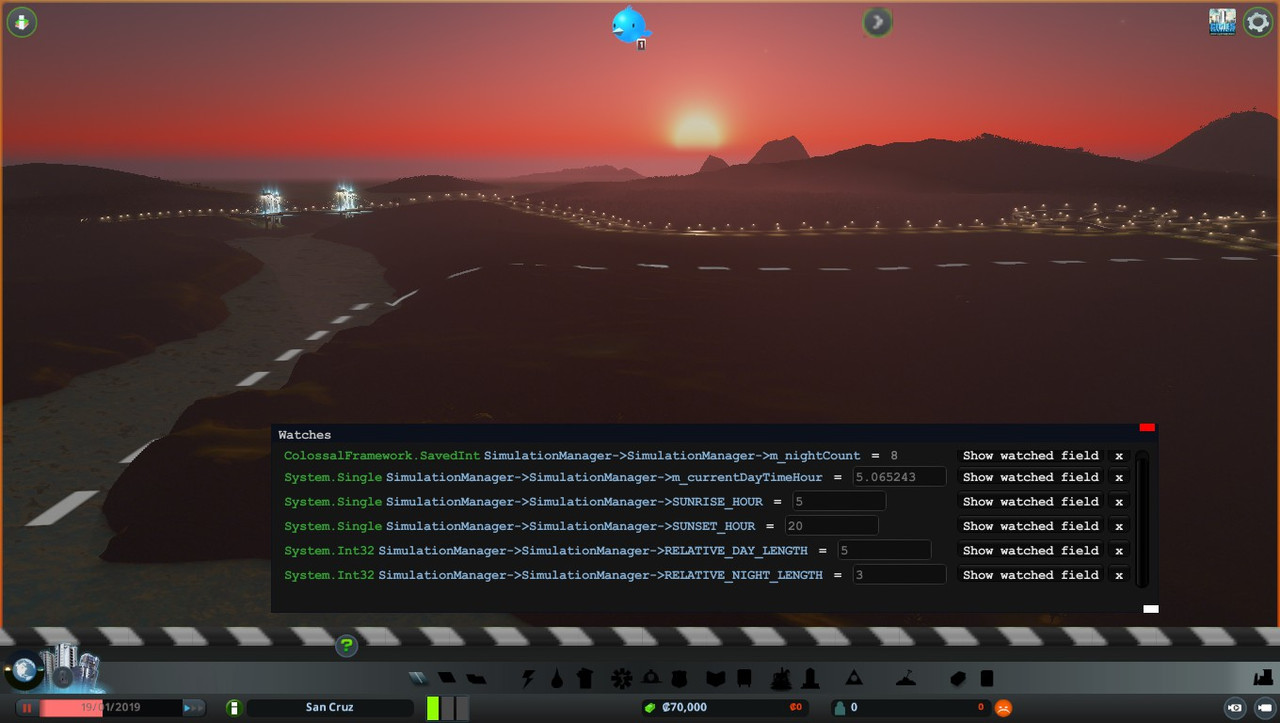Image resolution: width=1280 pixels, height=723 pixels.
Task: Click the ₡70,000 money balance
Action: 684,707
